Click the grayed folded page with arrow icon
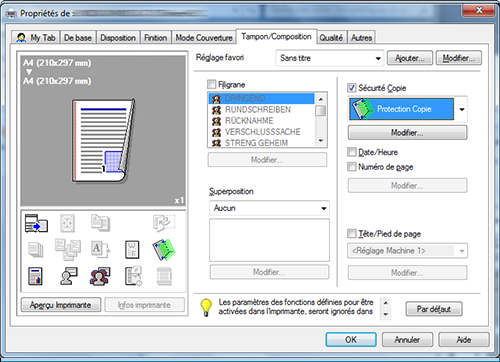 pos(164,223)
